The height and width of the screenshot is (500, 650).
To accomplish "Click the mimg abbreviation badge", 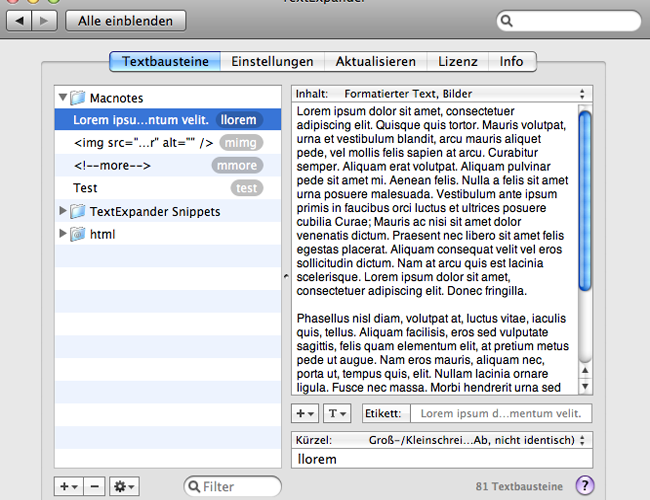I will pyautogui.click(x=241, y=143).
